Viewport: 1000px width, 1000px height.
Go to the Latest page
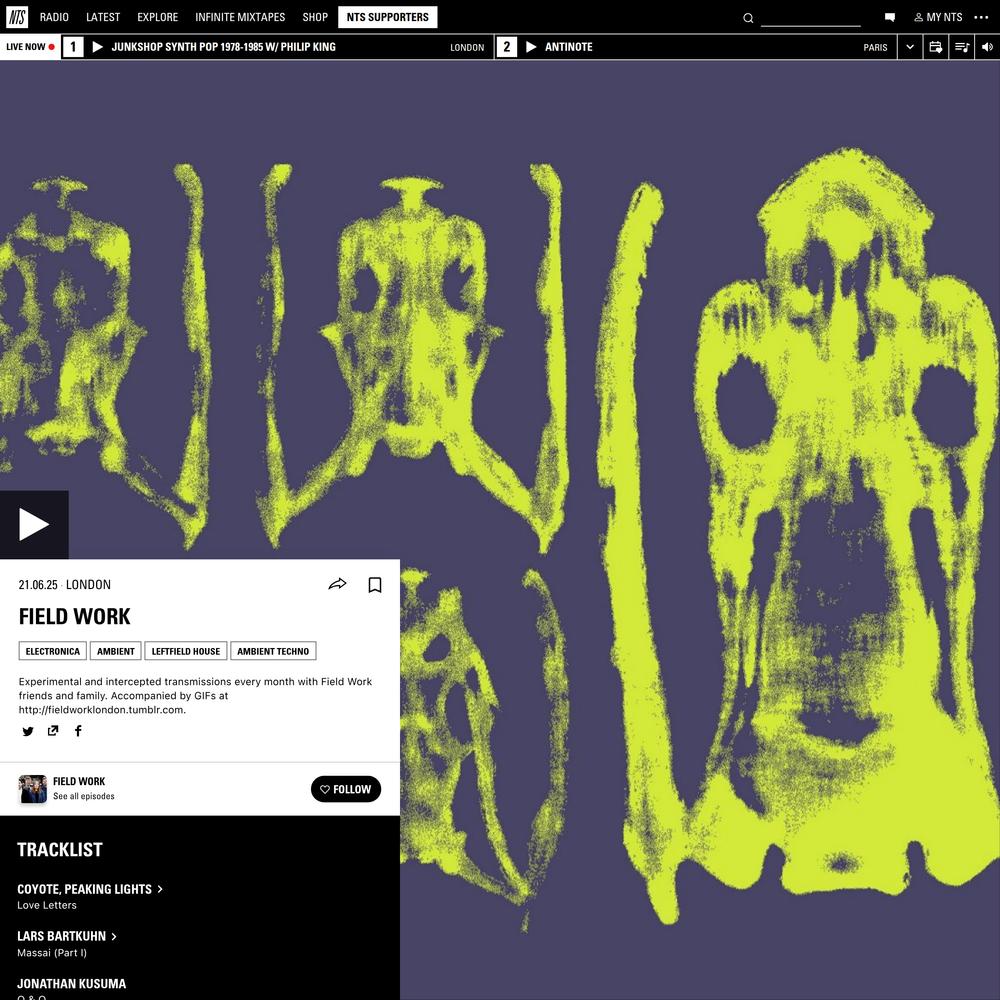pos(103,17)
